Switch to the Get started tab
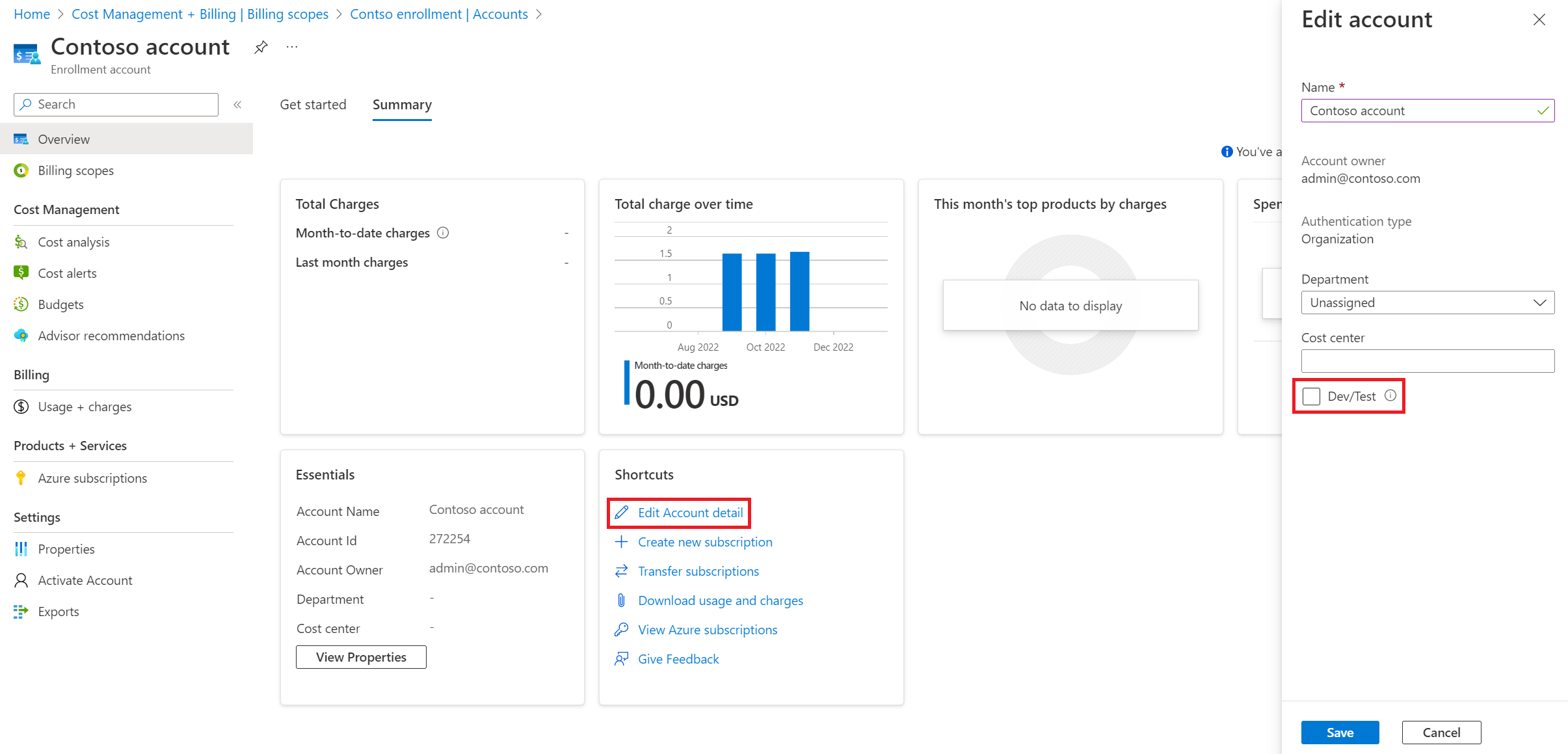1568x754 pixels. coord(313,104)
